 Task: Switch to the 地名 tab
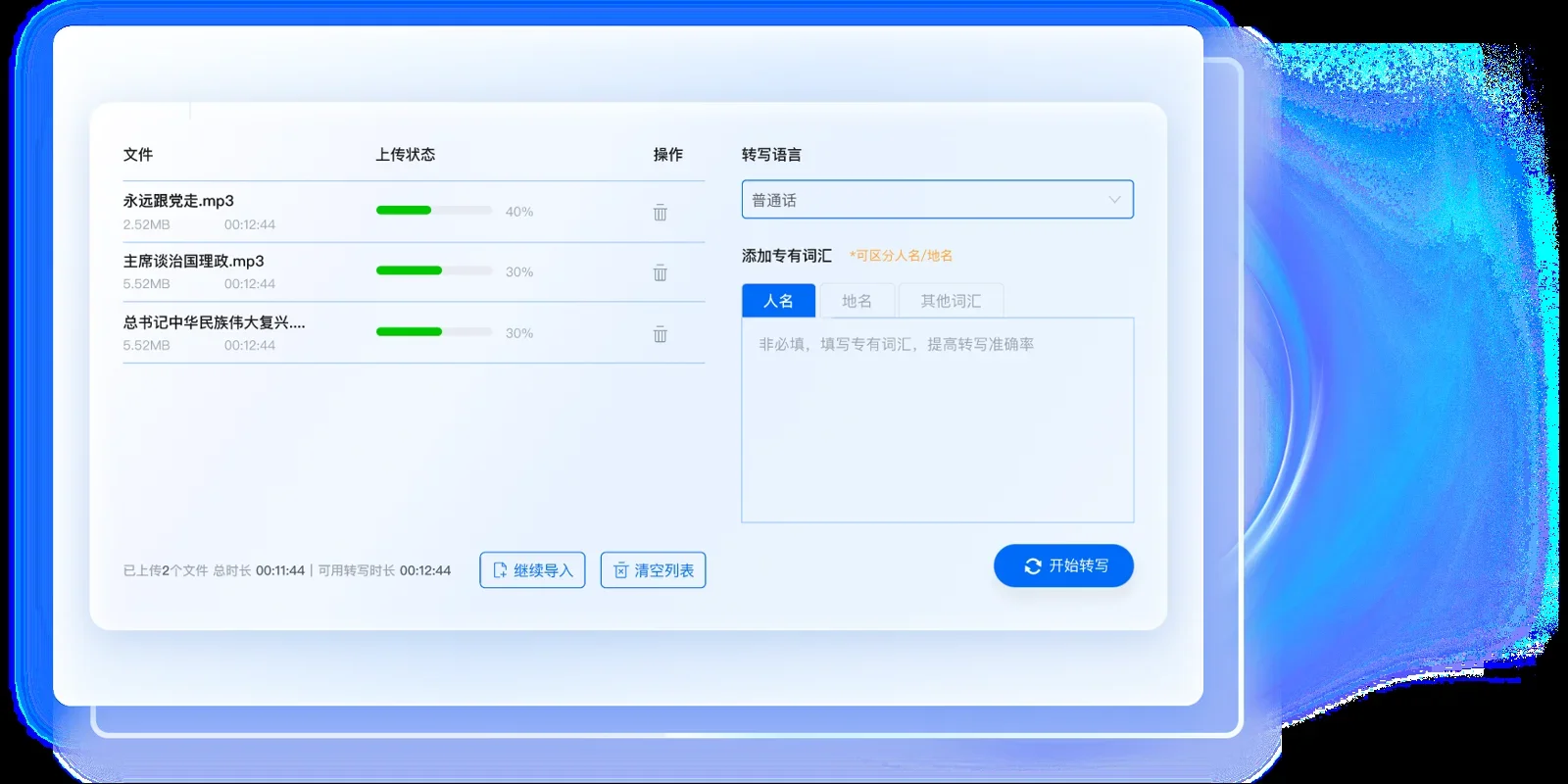coord(857,301)
